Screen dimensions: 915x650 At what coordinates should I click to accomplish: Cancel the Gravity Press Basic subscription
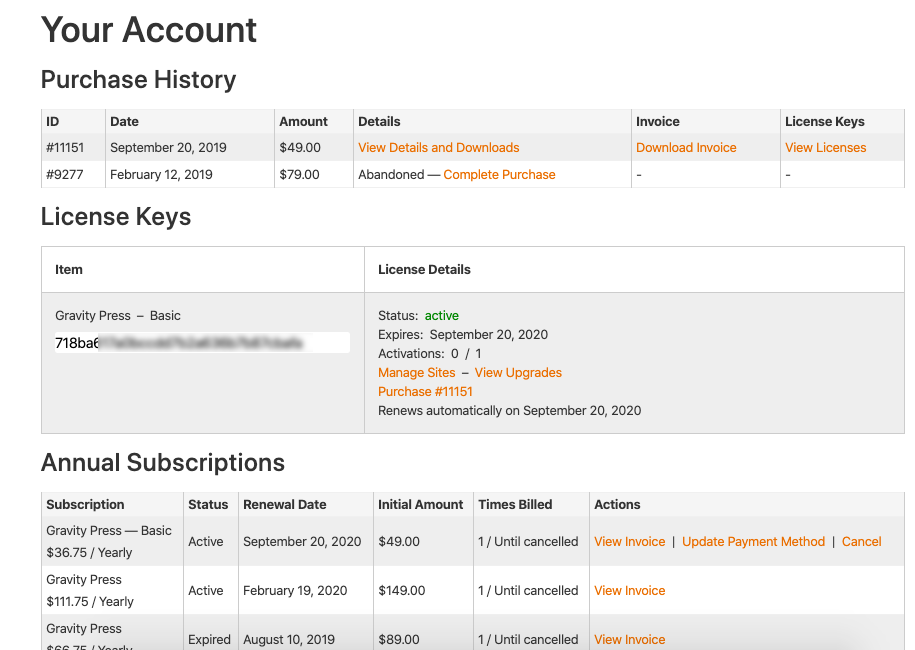[x=861, y=541]
